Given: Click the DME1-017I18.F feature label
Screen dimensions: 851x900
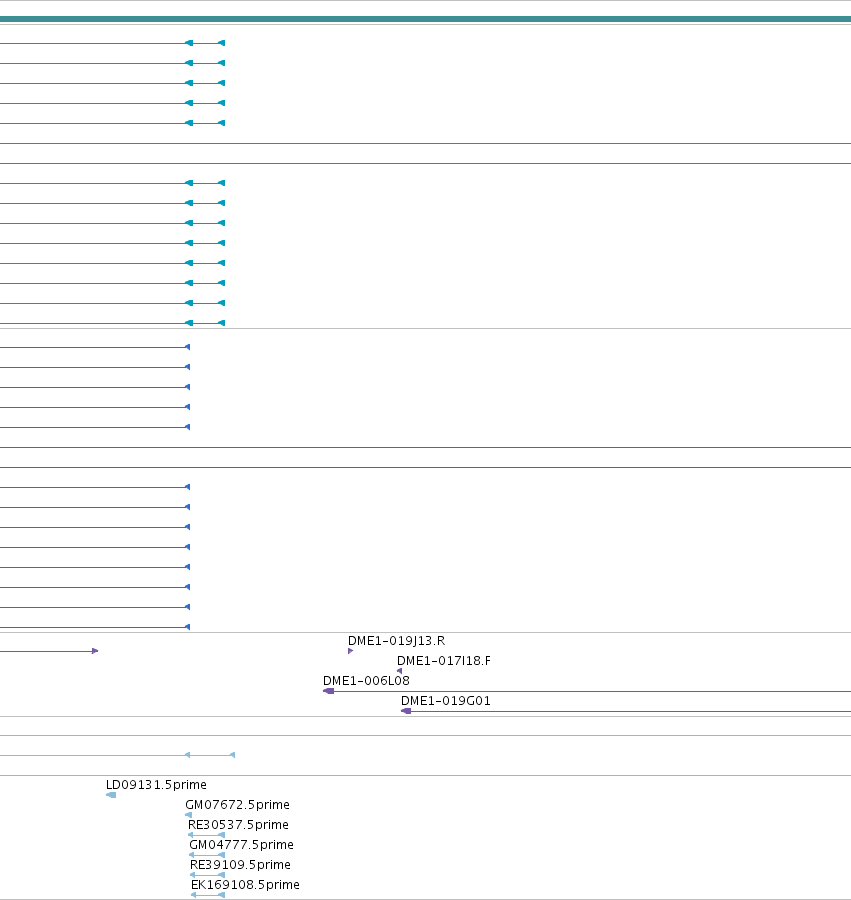Looking at the screenshot, I should (443, 661).
